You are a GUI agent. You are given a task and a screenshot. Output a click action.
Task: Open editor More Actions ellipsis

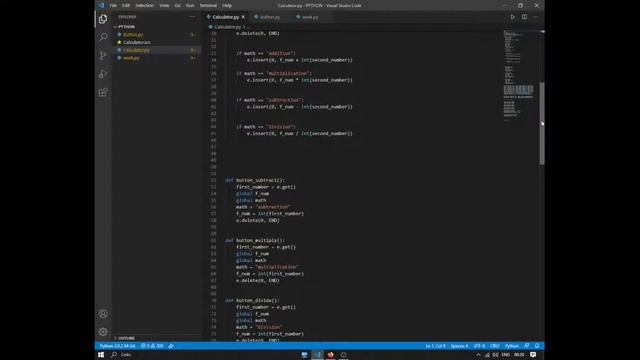(x=536, y=17)
